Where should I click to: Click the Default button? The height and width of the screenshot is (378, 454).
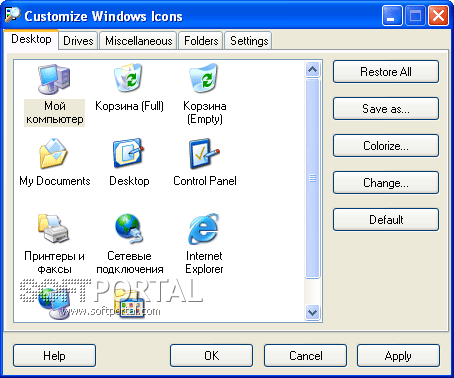[x=386, y=220]
